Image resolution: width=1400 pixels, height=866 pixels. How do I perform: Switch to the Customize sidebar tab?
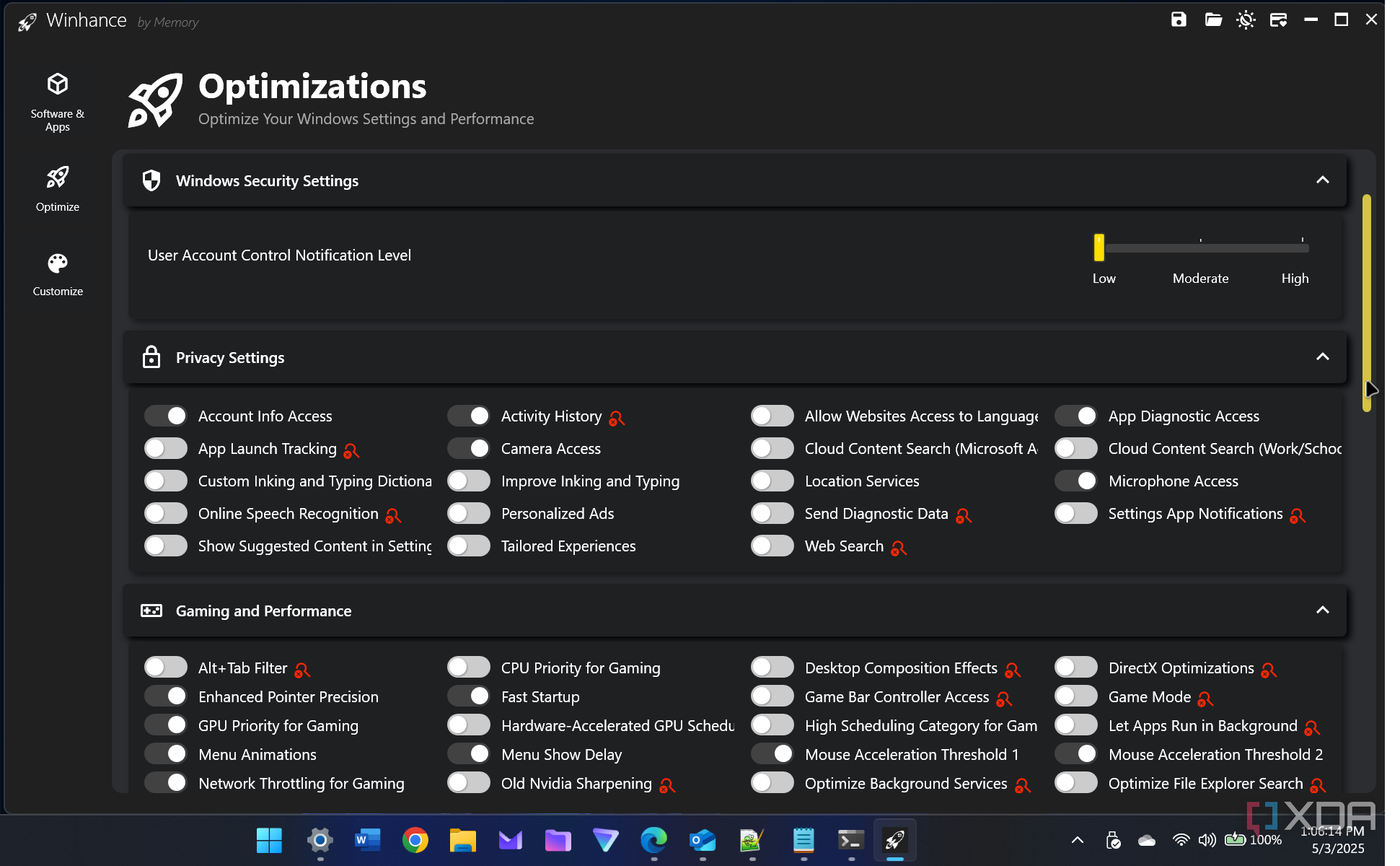point(58,274)
